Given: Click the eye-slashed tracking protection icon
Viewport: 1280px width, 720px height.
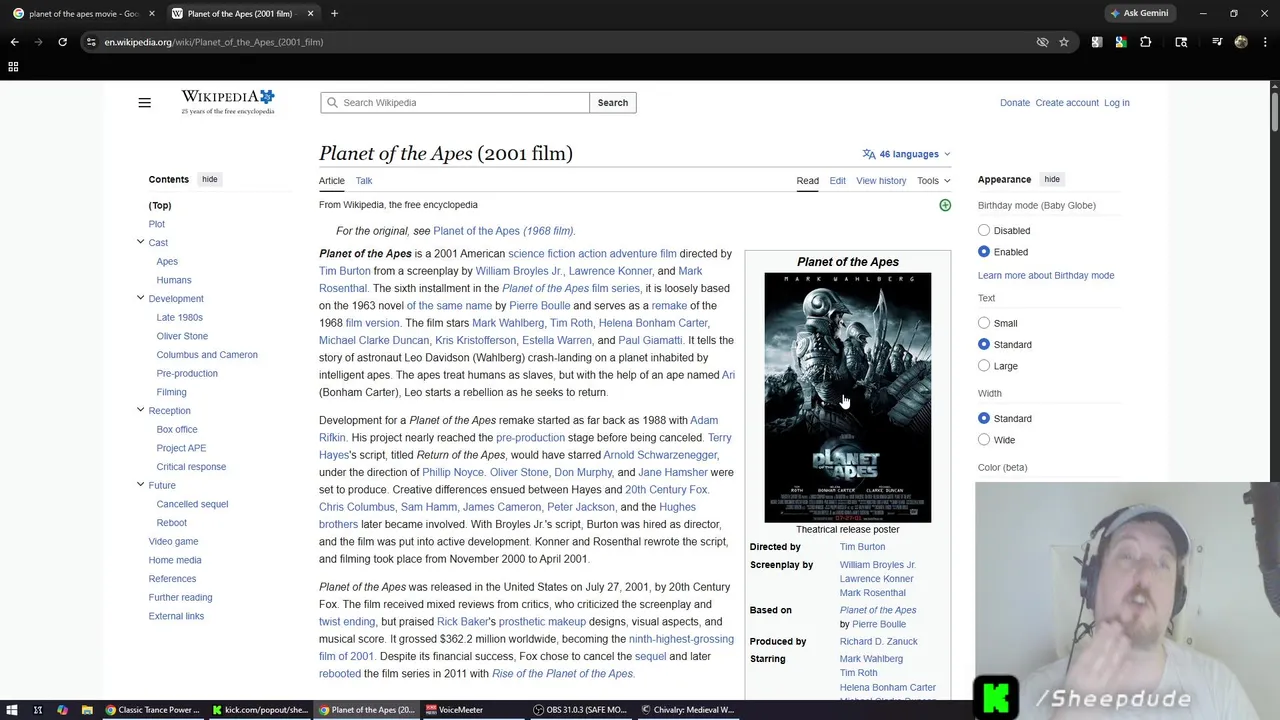Looking at the screenshot, I should click(x=1042, y=42).
